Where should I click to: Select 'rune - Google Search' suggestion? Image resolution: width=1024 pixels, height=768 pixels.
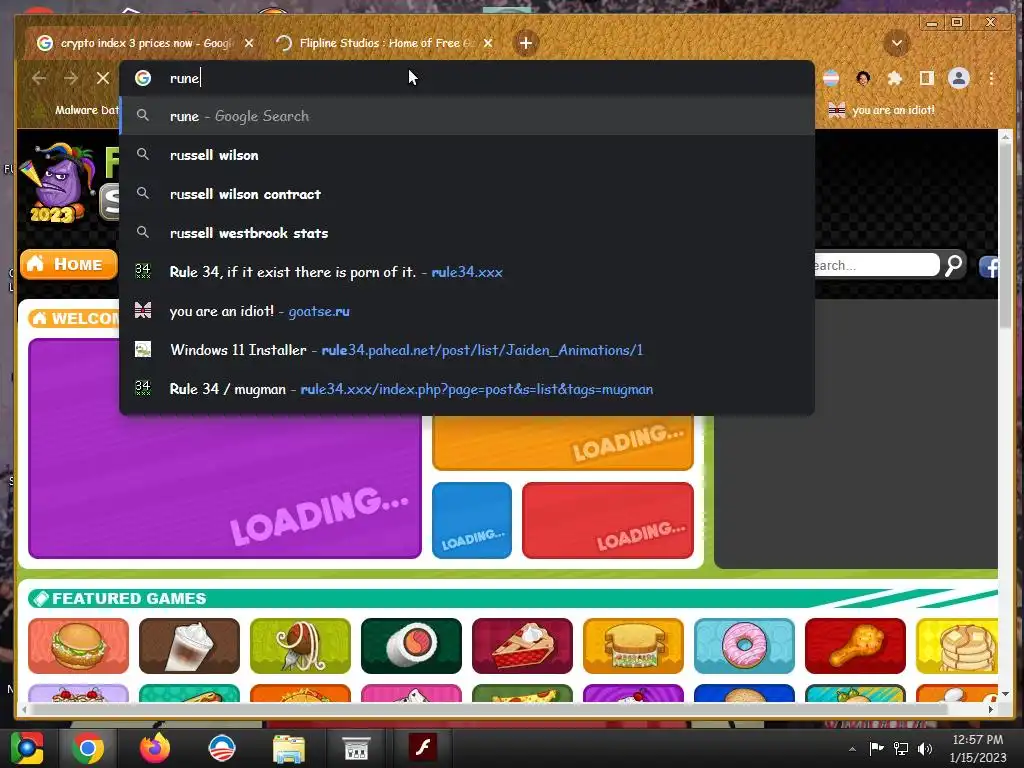pyautogui.click(x=467, y=116)
